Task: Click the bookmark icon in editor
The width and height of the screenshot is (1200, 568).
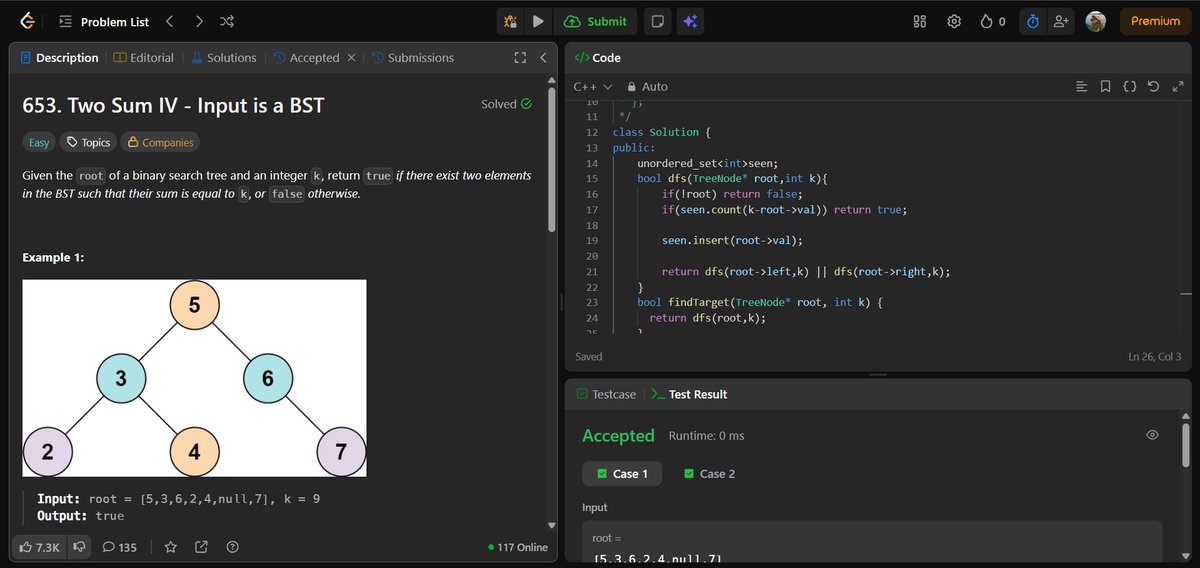Action: tap(1105, 87)
